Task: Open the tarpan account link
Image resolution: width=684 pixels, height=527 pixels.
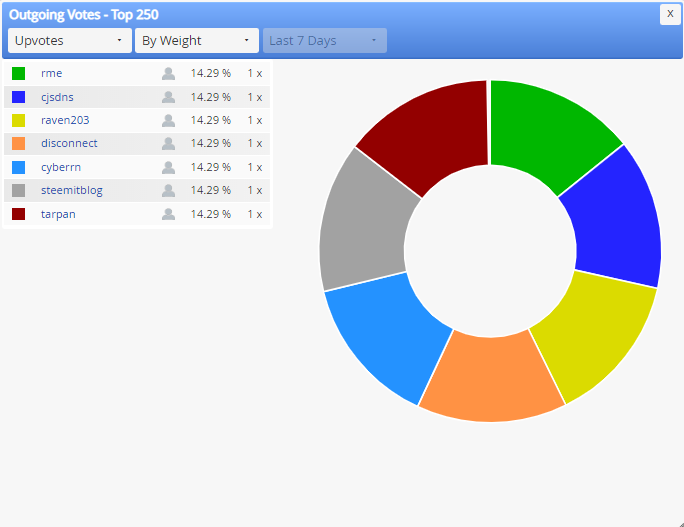Action: (58, 214)
